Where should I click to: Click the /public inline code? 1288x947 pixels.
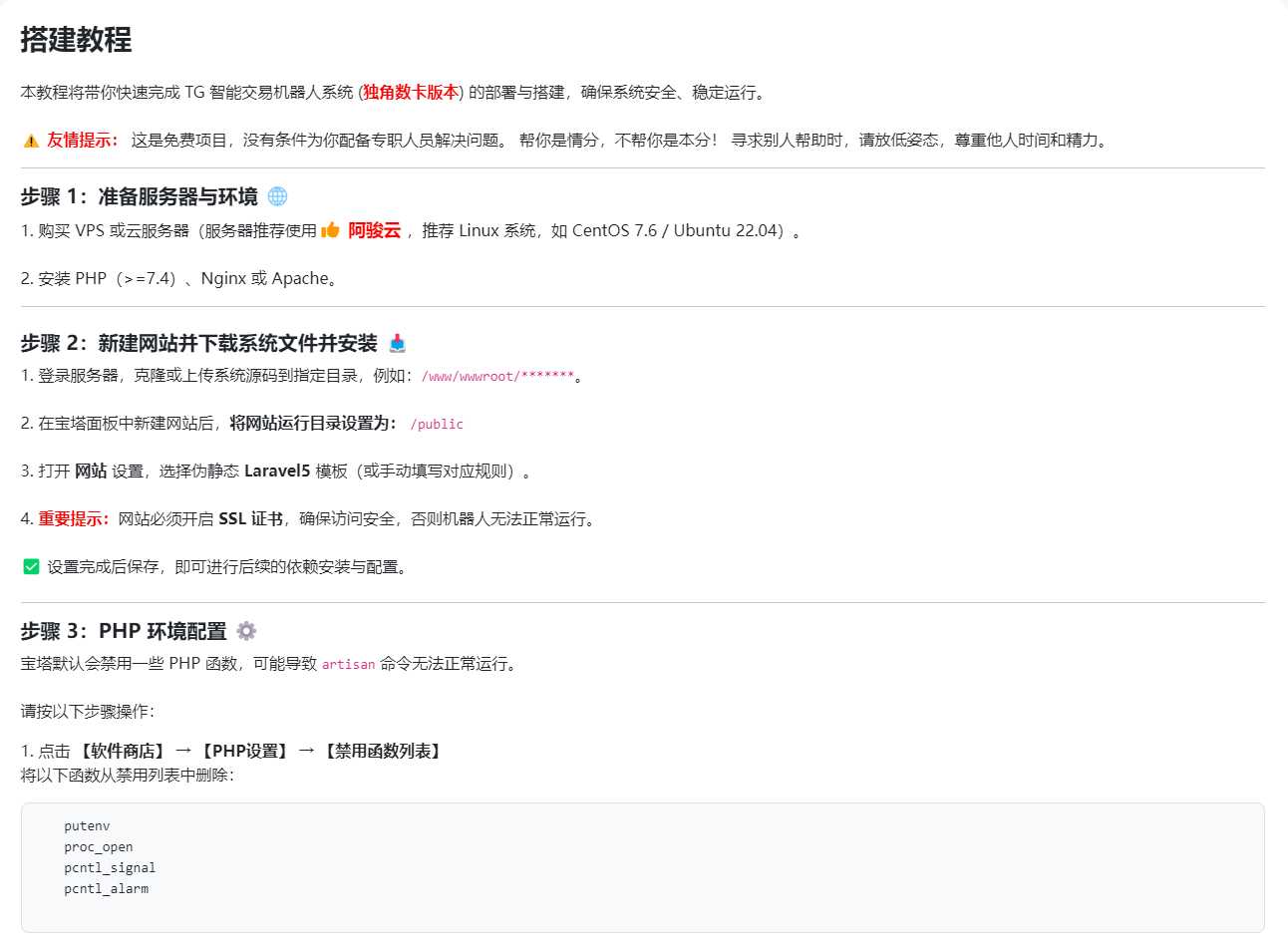coord(437,424)
